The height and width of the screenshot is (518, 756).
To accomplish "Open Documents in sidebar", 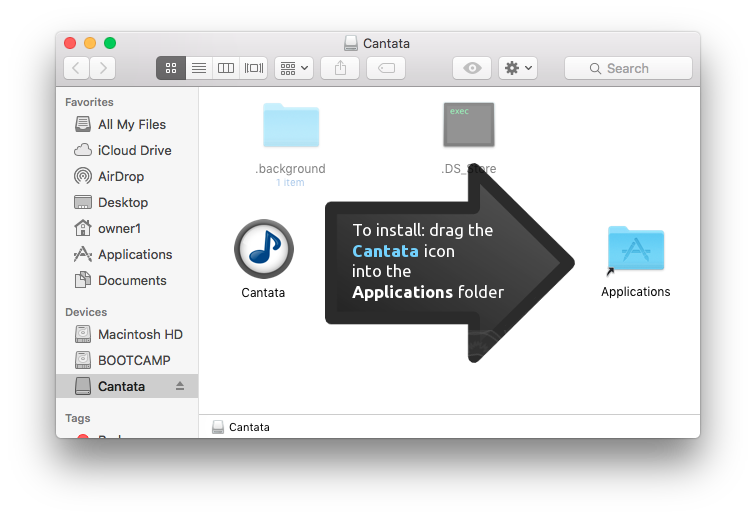I will (127, 281).
